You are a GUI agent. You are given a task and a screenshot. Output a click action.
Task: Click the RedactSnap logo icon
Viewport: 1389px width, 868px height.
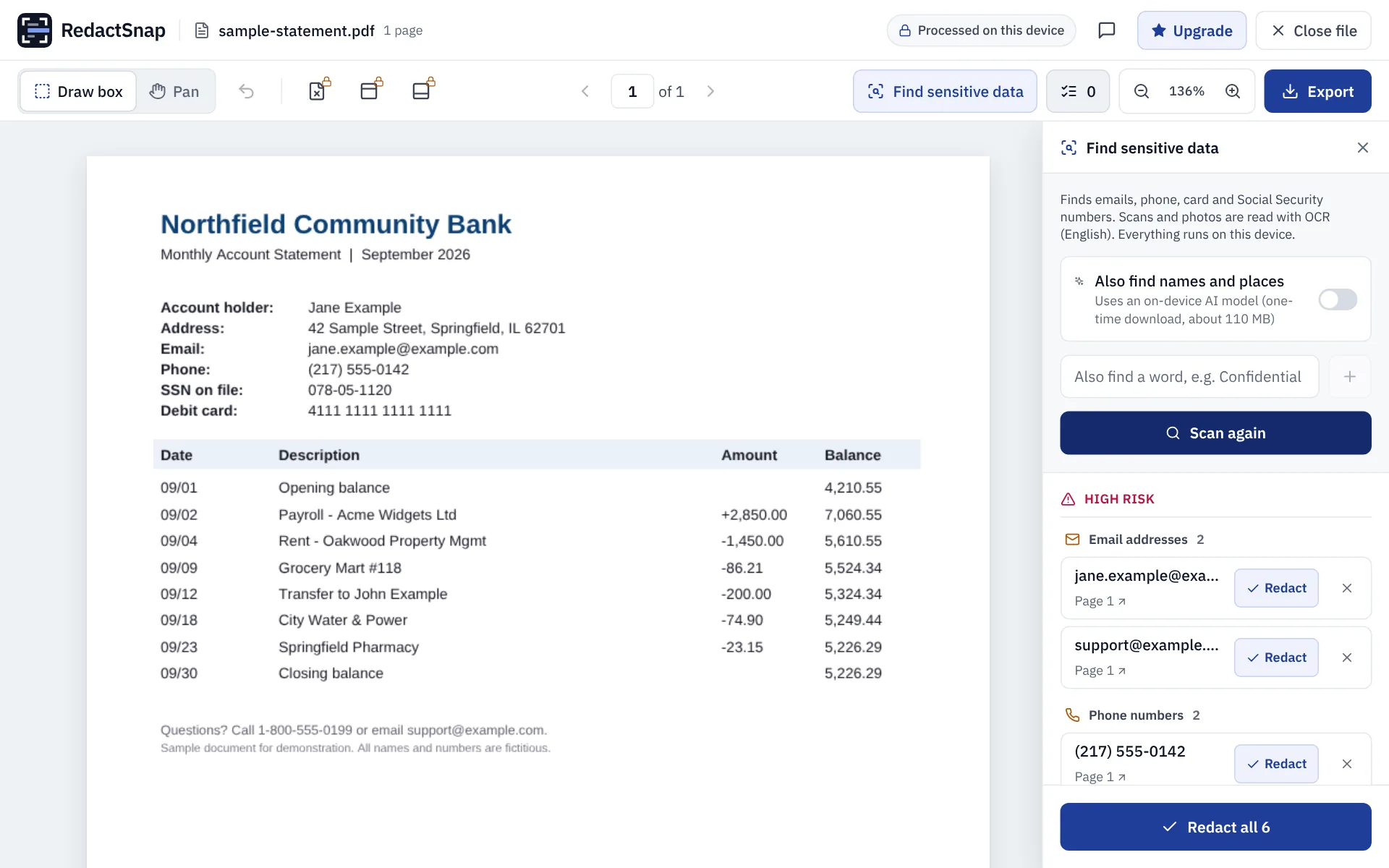(35, 30)
